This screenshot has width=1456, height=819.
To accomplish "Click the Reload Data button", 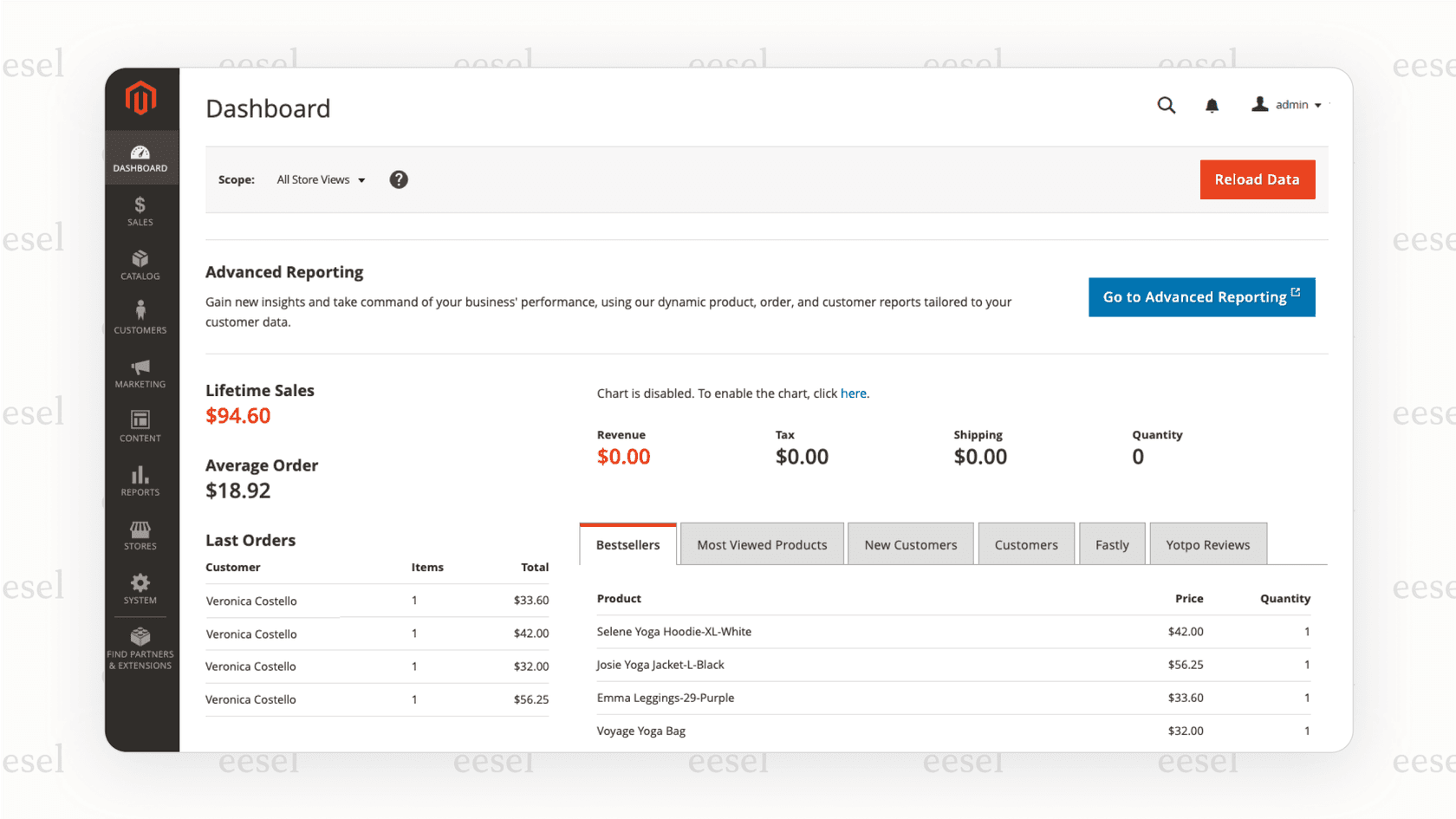I will (x=1258, y=179).
